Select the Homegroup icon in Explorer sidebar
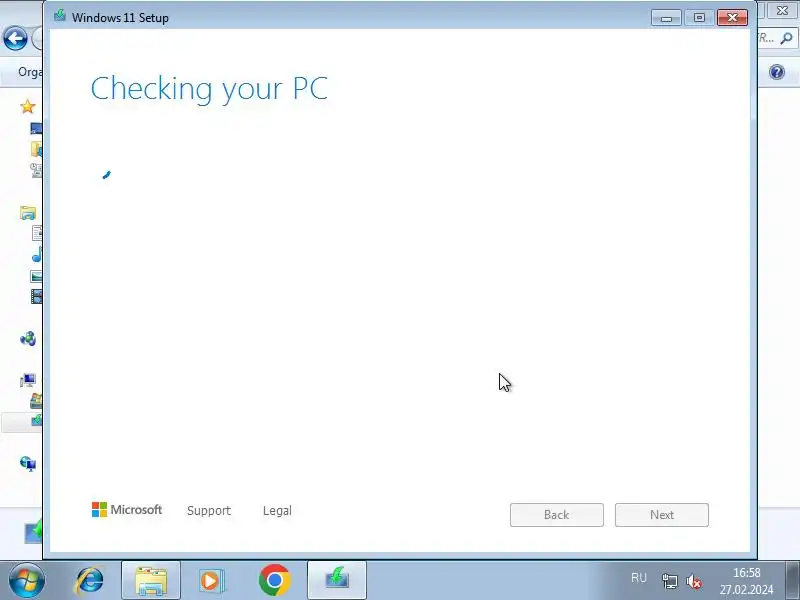 (x=28, y=338)
